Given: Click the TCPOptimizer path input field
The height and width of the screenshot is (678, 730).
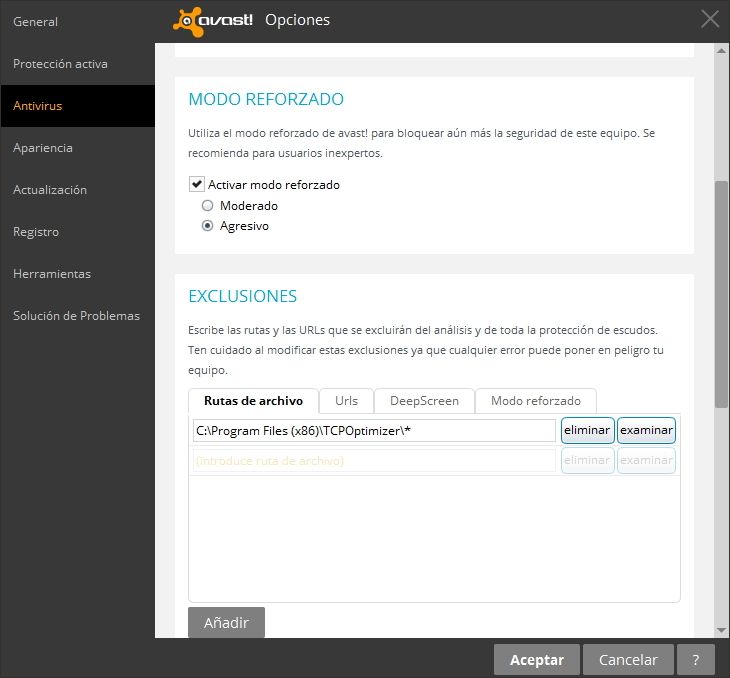Looking at the screenshot, I should tap(374, 430).
